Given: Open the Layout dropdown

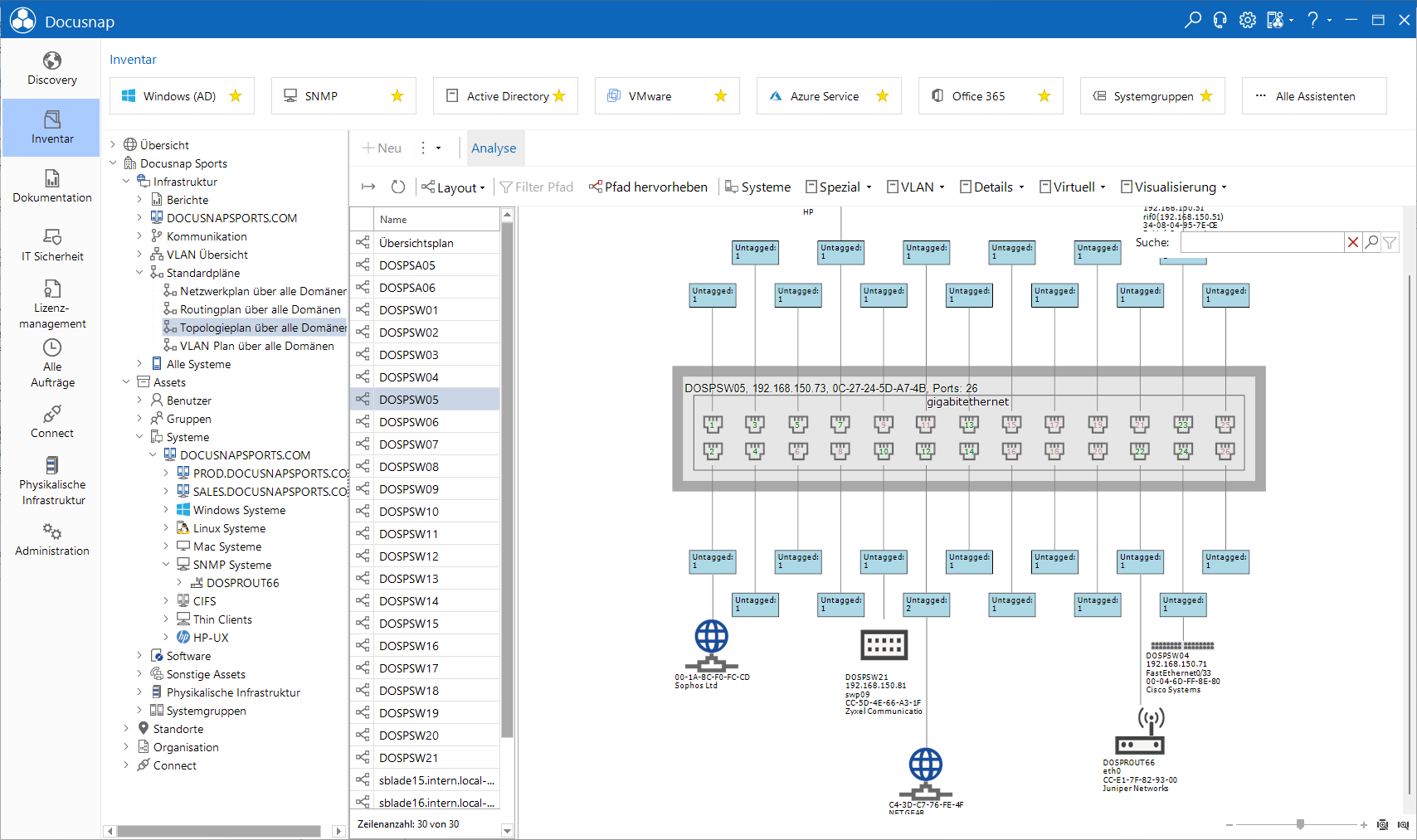Looking at the screenshot, I should [454, 187].
